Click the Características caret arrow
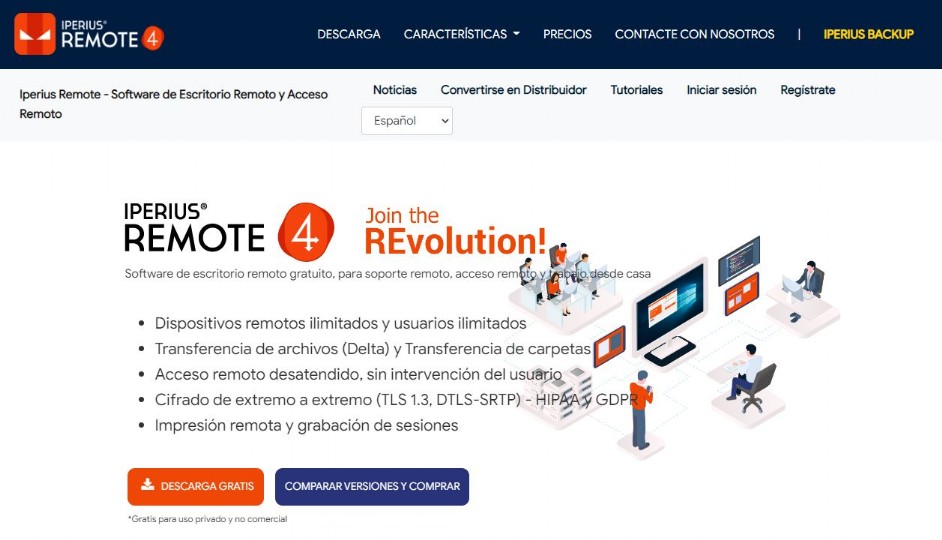Screen dimensions: 942x540 coord(516,34)
